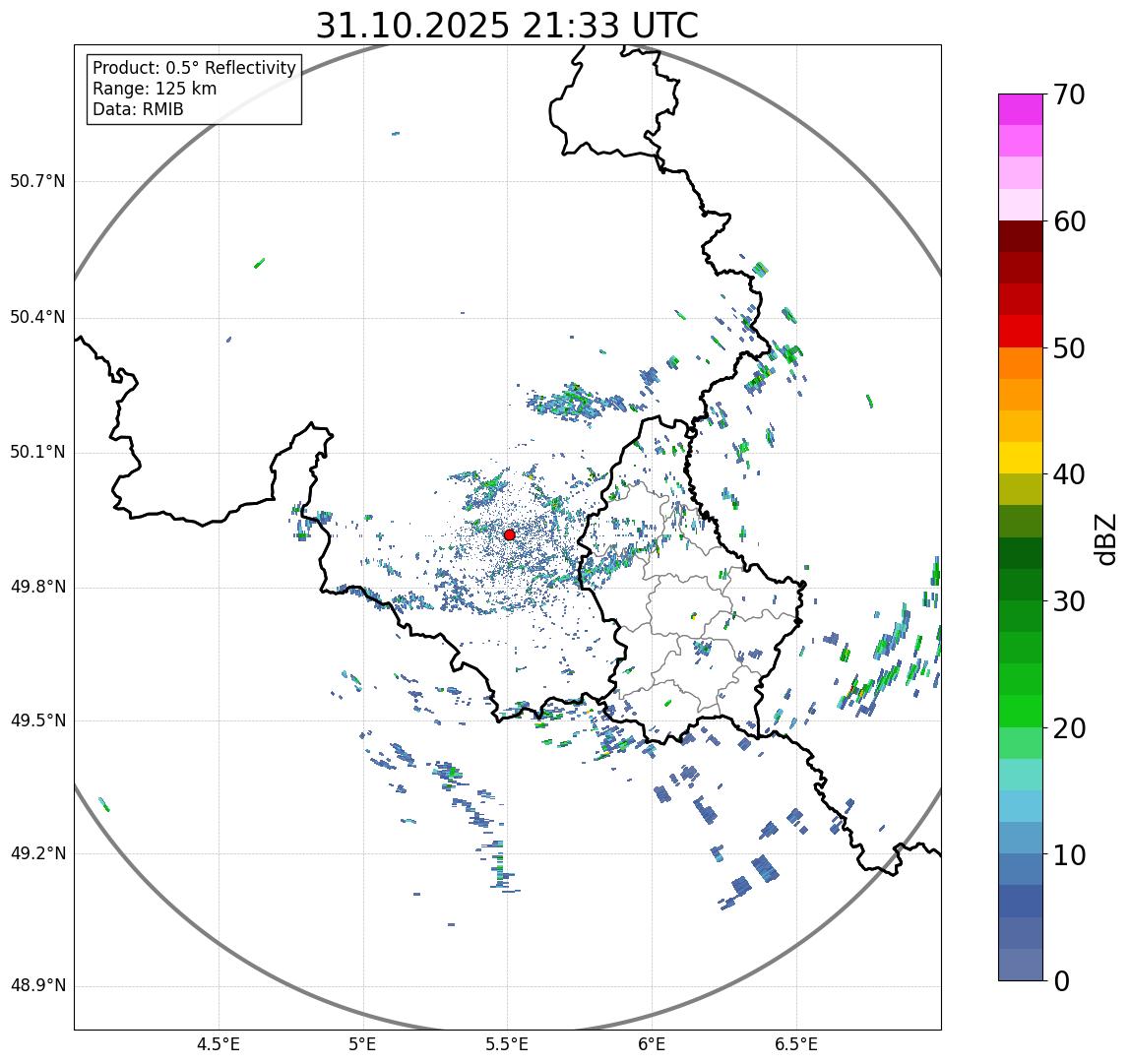Click the colorbar tick label 0
Screen dimensions: 1130x1064
pyautogui.click(x=1061, y=981)
